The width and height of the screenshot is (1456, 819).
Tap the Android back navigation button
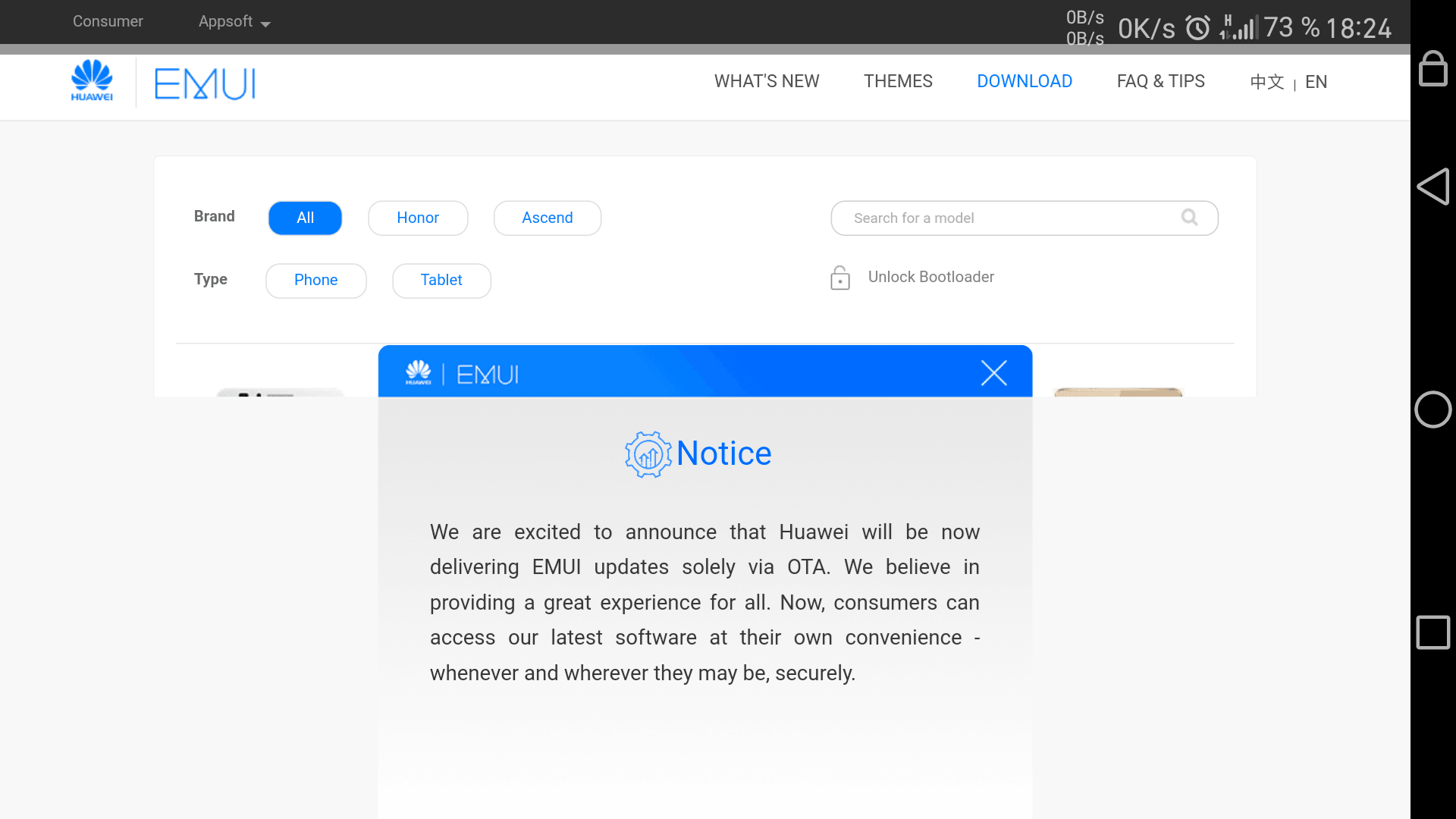click(1432, 187)
